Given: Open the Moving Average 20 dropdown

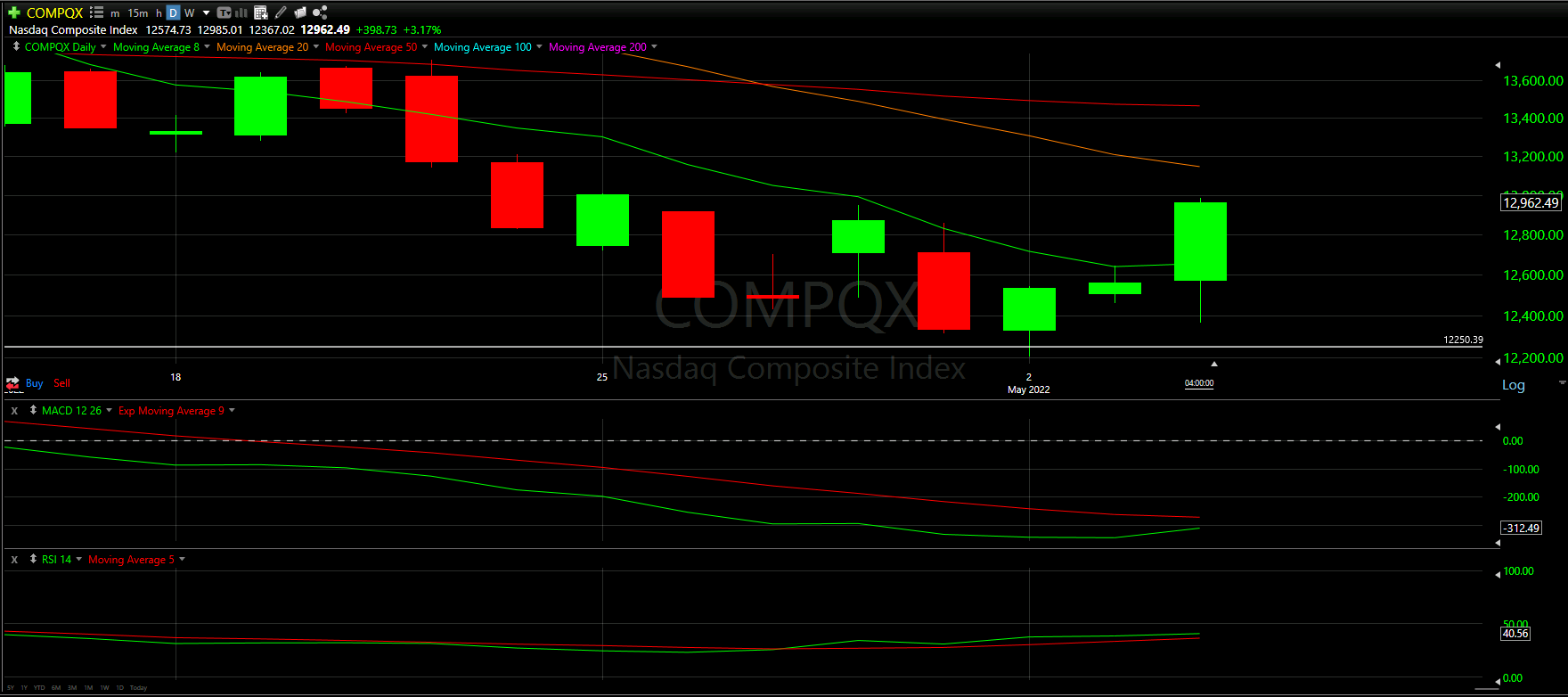Looking at the screenshot, I should [315, 46].
